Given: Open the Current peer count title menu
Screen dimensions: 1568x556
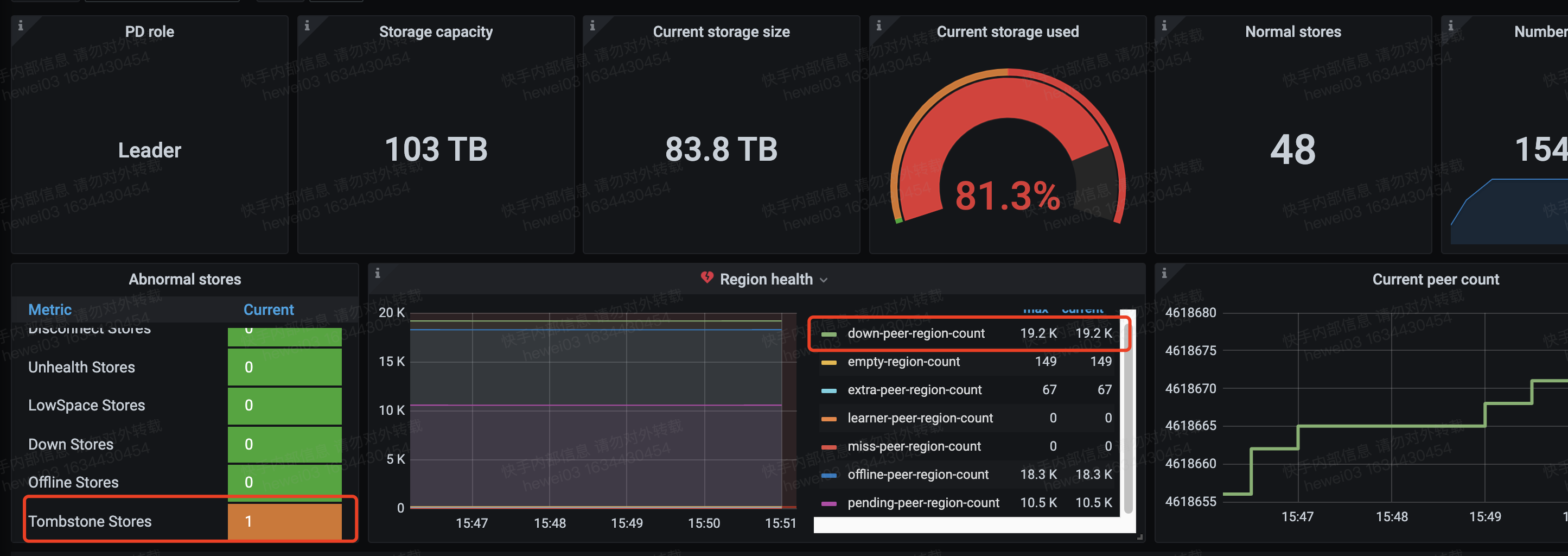Looking at the screenshot, I should pyautogui.click(x=1435, y=280).
